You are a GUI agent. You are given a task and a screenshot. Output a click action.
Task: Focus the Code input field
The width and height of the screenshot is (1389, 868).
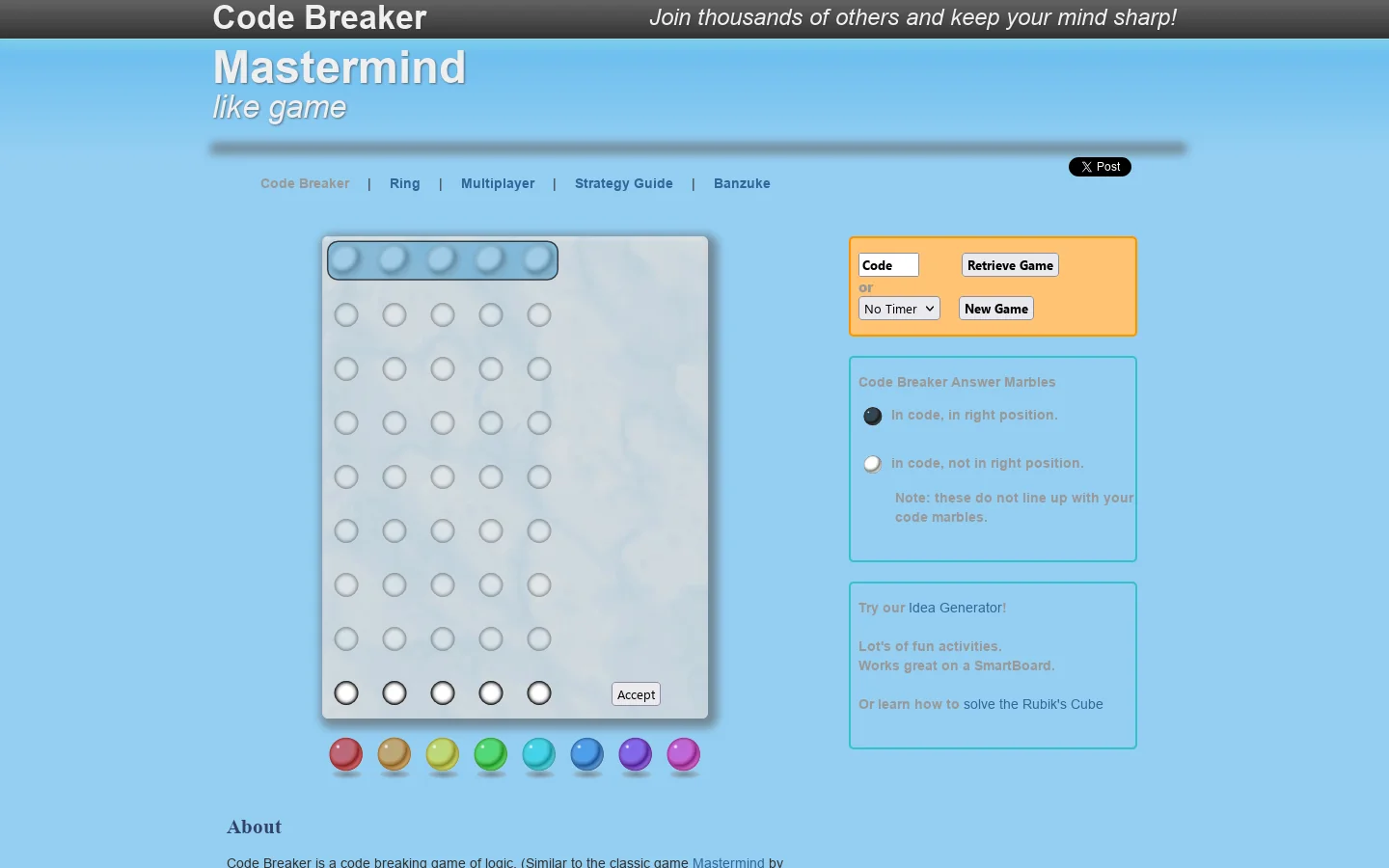pos(888,265)
